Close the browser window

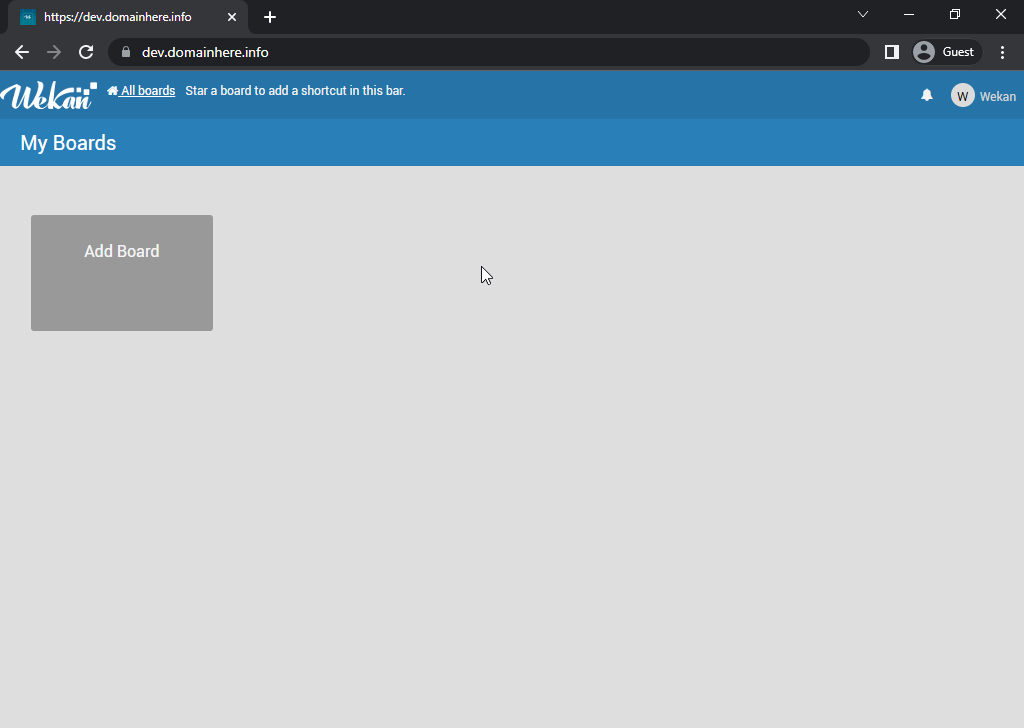pyautogui.click(x=1000, y=14)
